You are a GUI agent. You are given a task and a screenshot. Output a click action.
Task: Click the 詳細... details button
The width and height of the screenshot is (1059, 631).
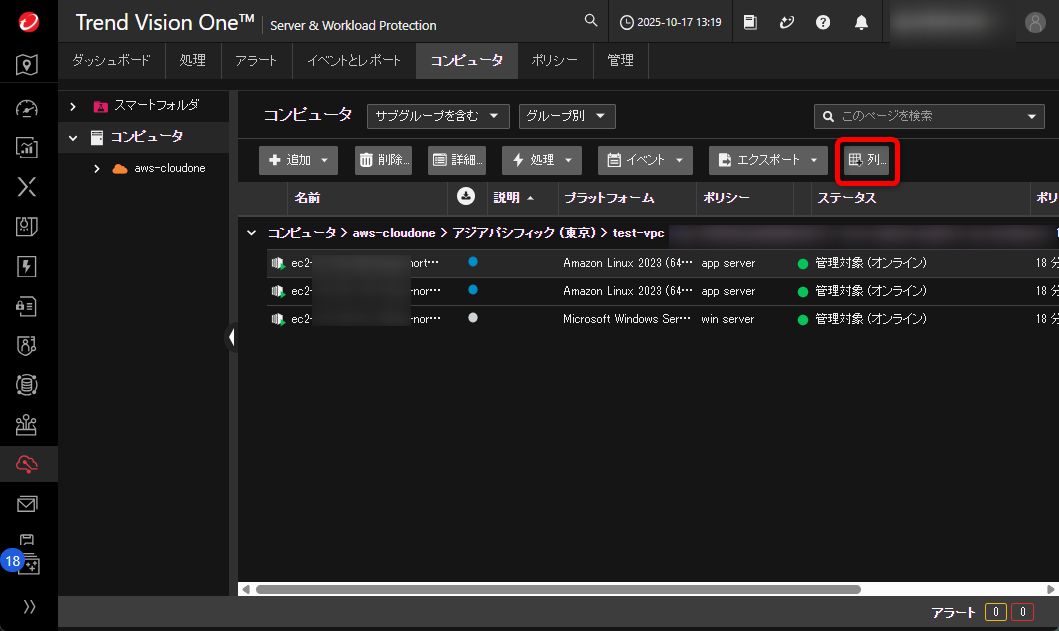[x=456, y=160]
